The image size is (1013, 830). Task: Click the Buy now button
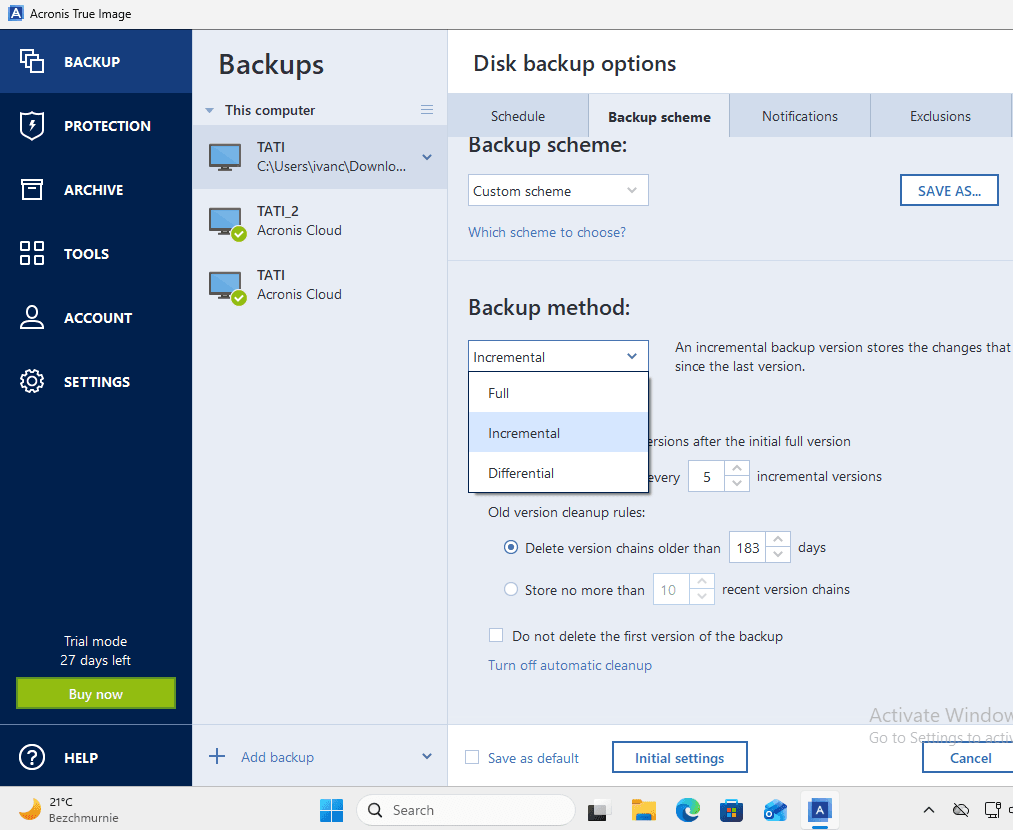coord(96,693)
